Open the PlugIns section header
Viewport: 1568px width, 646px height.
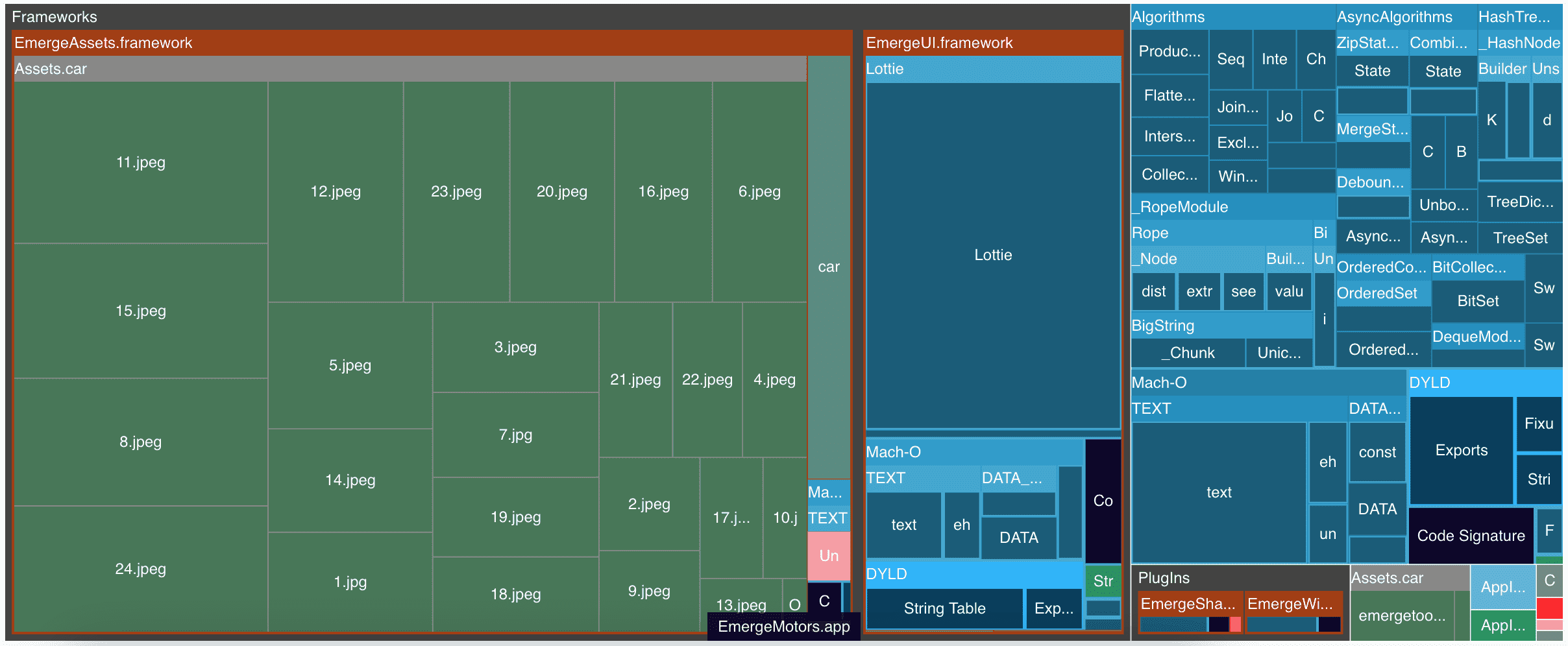(1161, 577)
